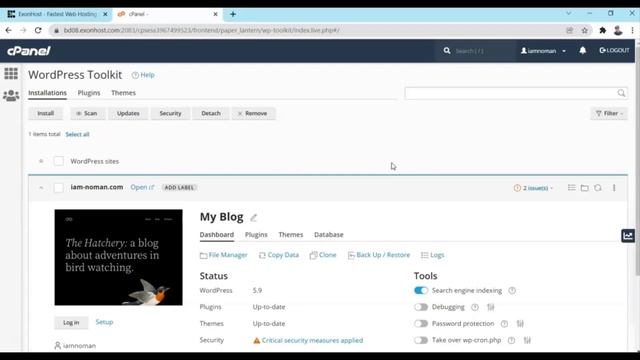Enable Password protection switch
This screenshot has width=640, height=360.
[421, 324]
